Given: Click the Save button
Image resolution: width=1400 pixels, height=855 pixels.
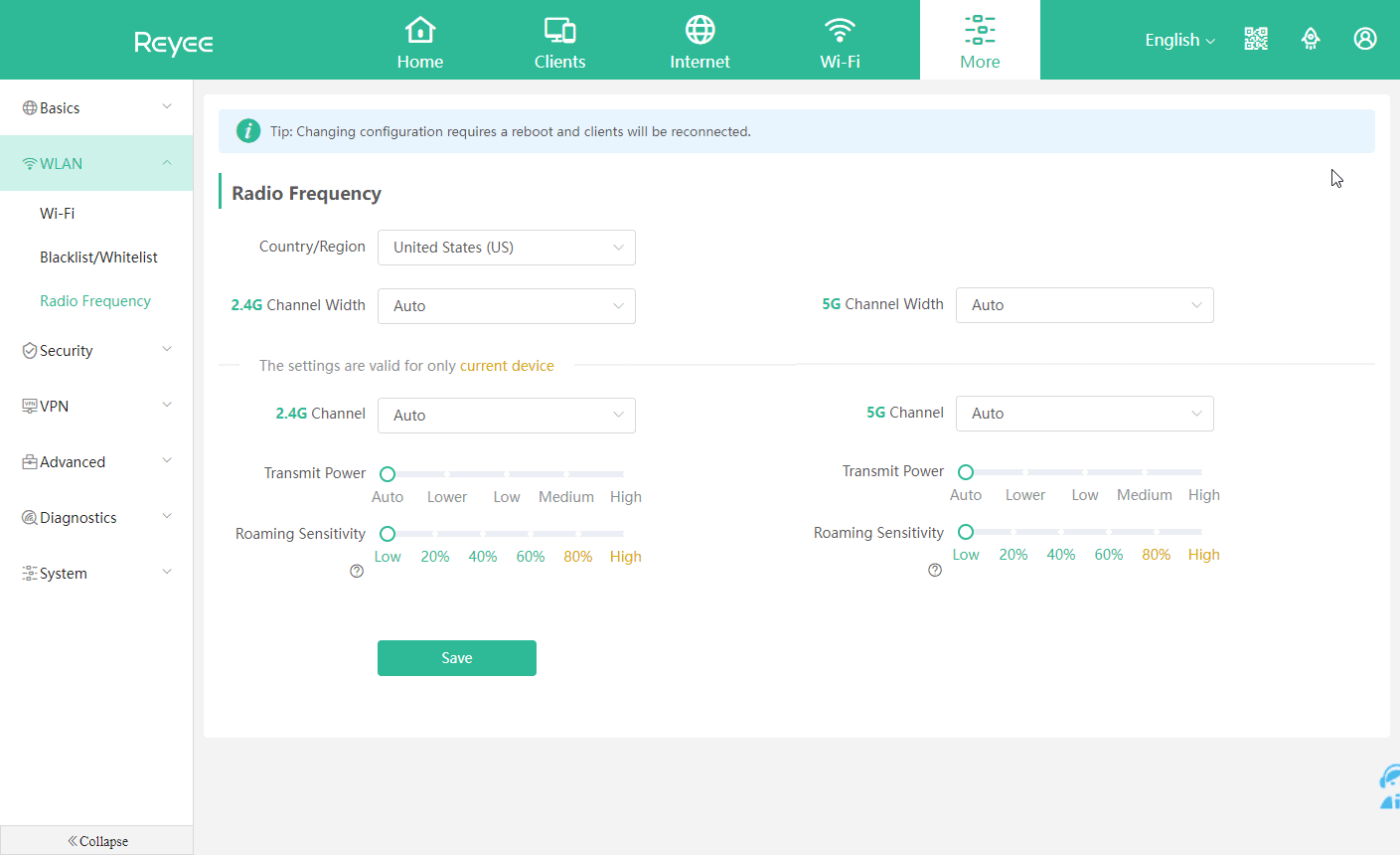Looking at the screenshot, I should (456, 658).
